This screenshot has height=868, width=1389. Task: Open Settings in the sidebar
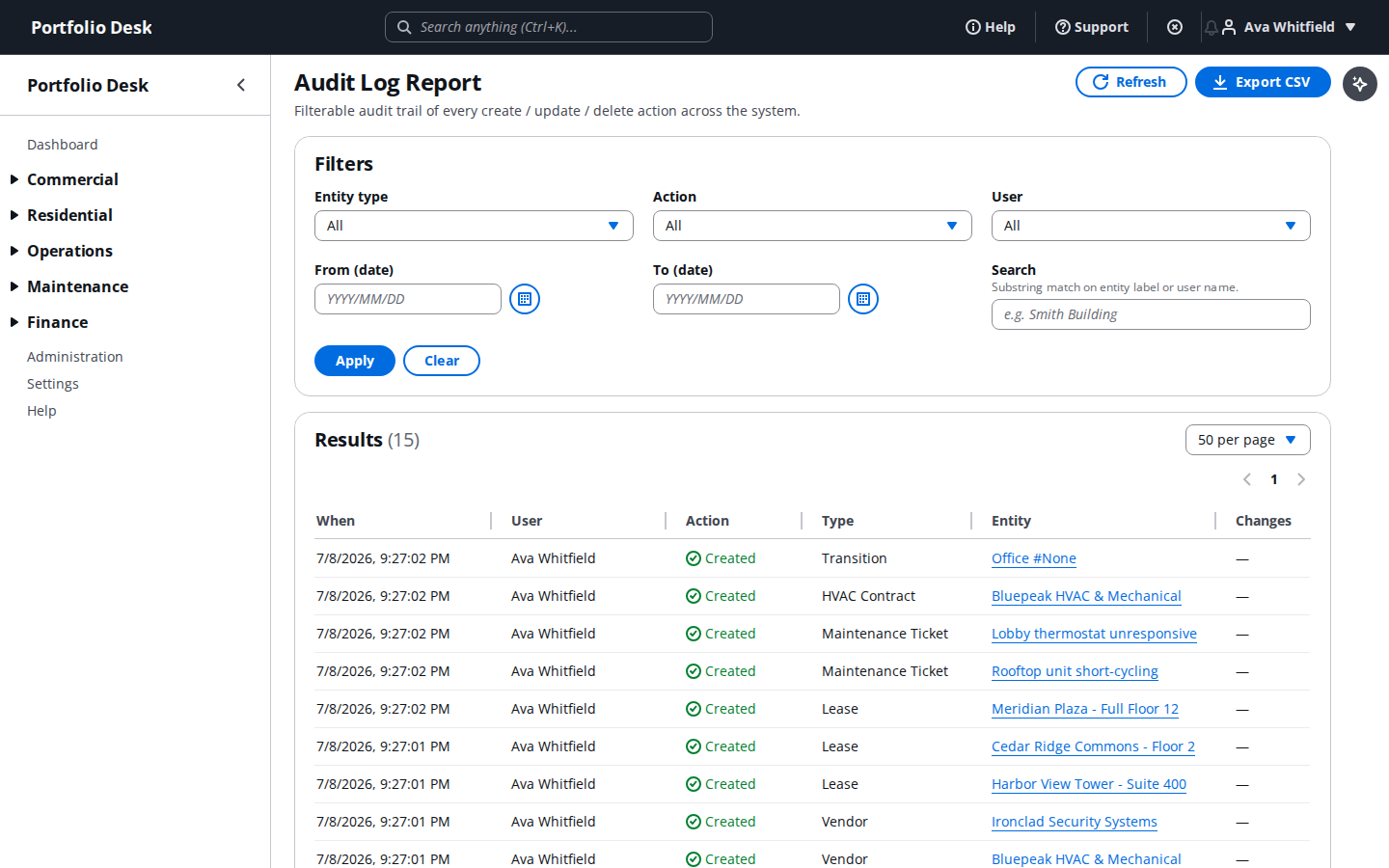52,384
